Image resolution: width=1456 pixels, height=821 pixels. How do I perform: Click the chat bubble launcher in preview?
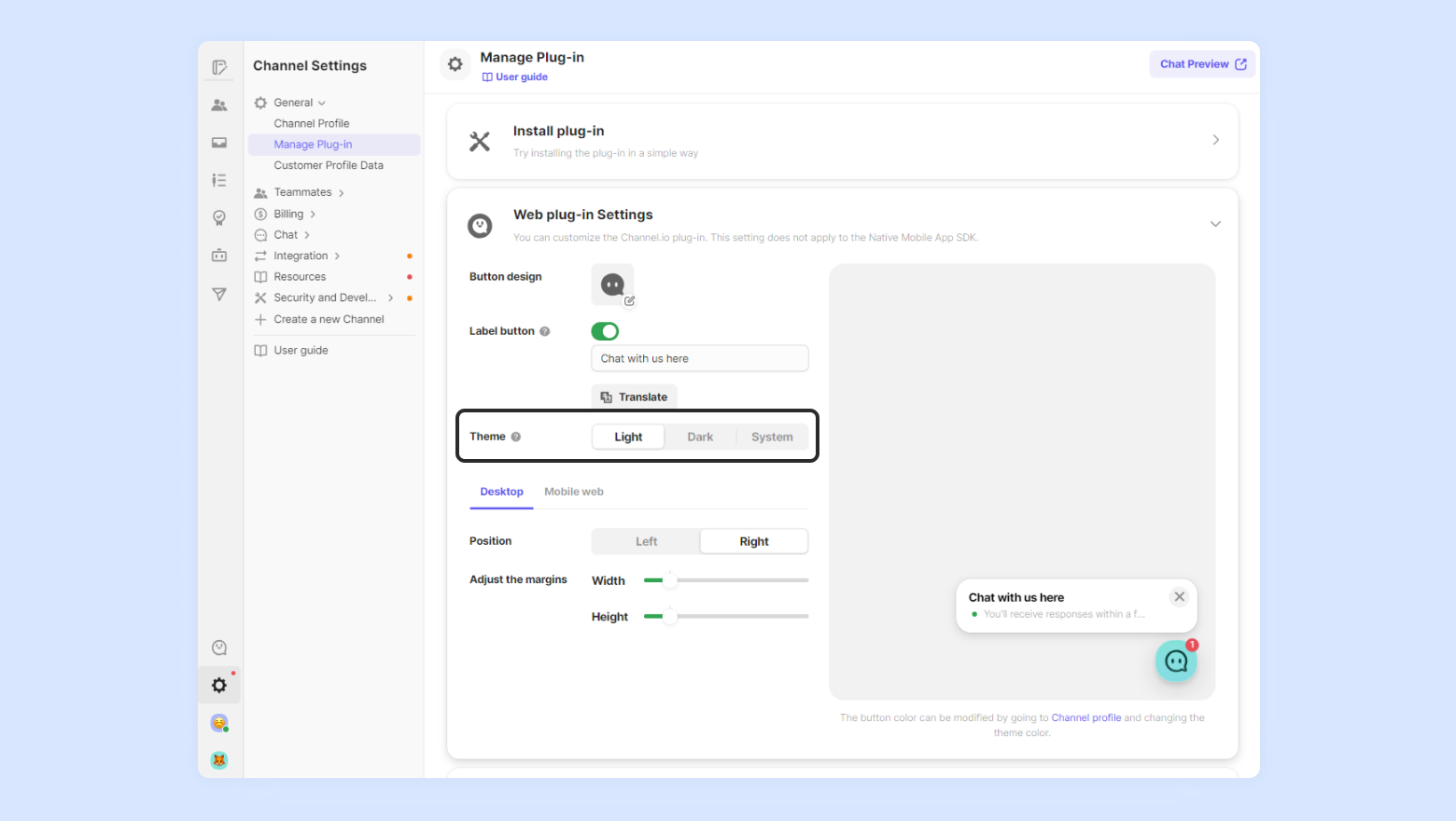point(1176,661)
